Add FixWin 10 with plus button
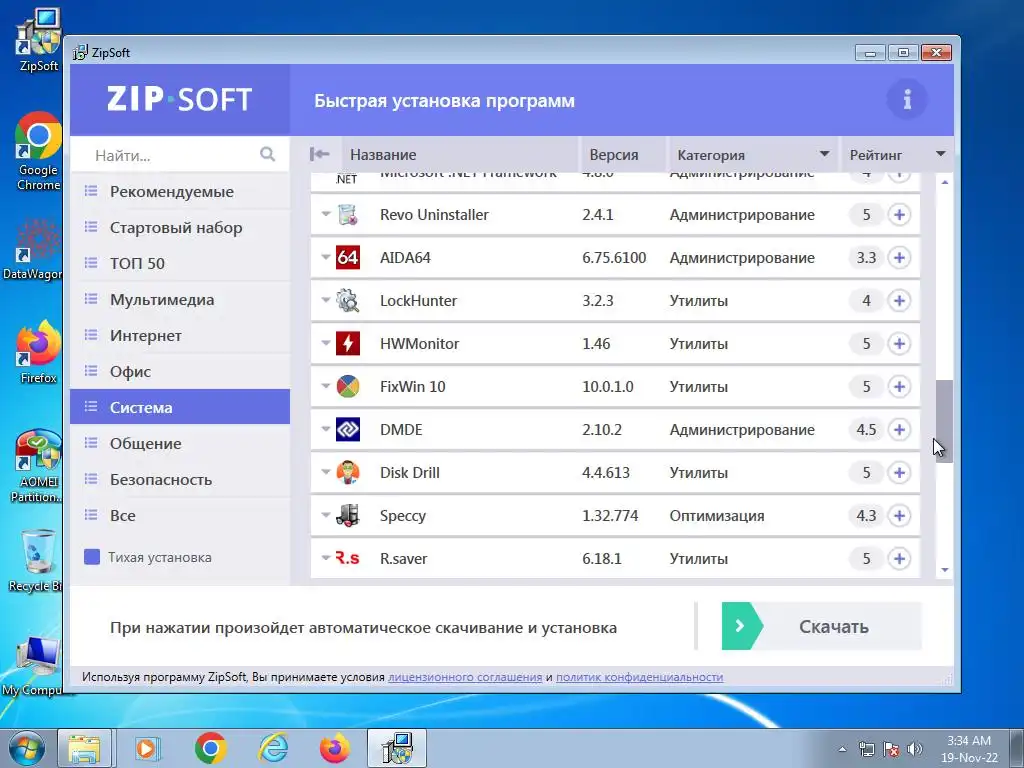 [x=899, y=387]
